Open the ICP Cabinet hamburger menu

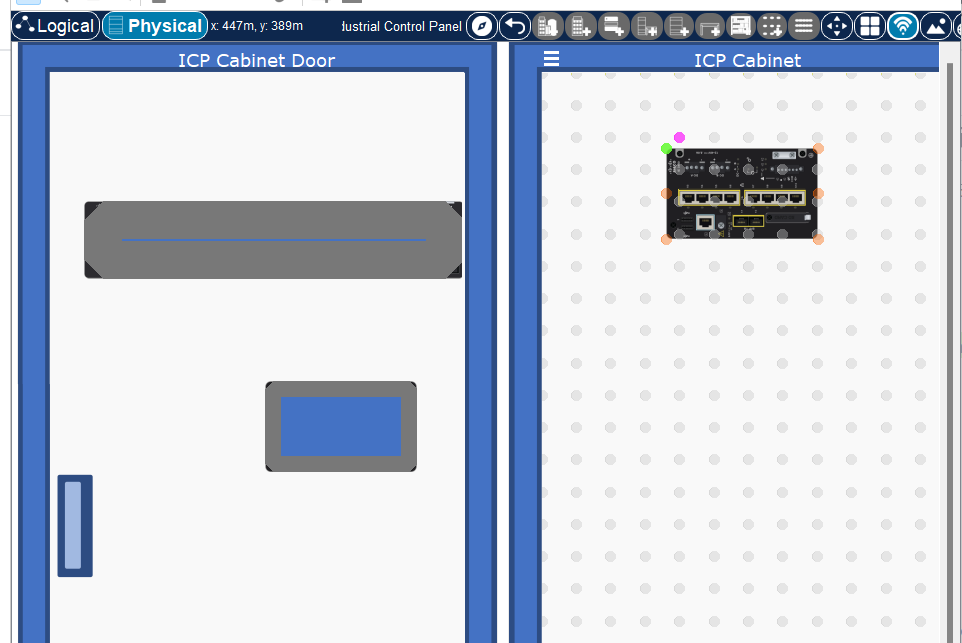tap(551, 59)
